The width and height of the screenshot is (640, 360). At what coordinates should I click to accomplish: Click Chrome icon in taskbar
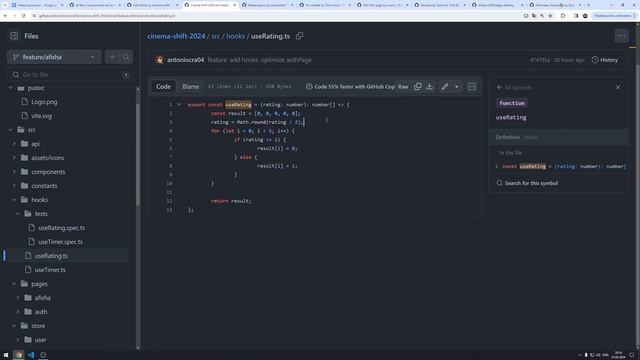(x=19, y=355)
